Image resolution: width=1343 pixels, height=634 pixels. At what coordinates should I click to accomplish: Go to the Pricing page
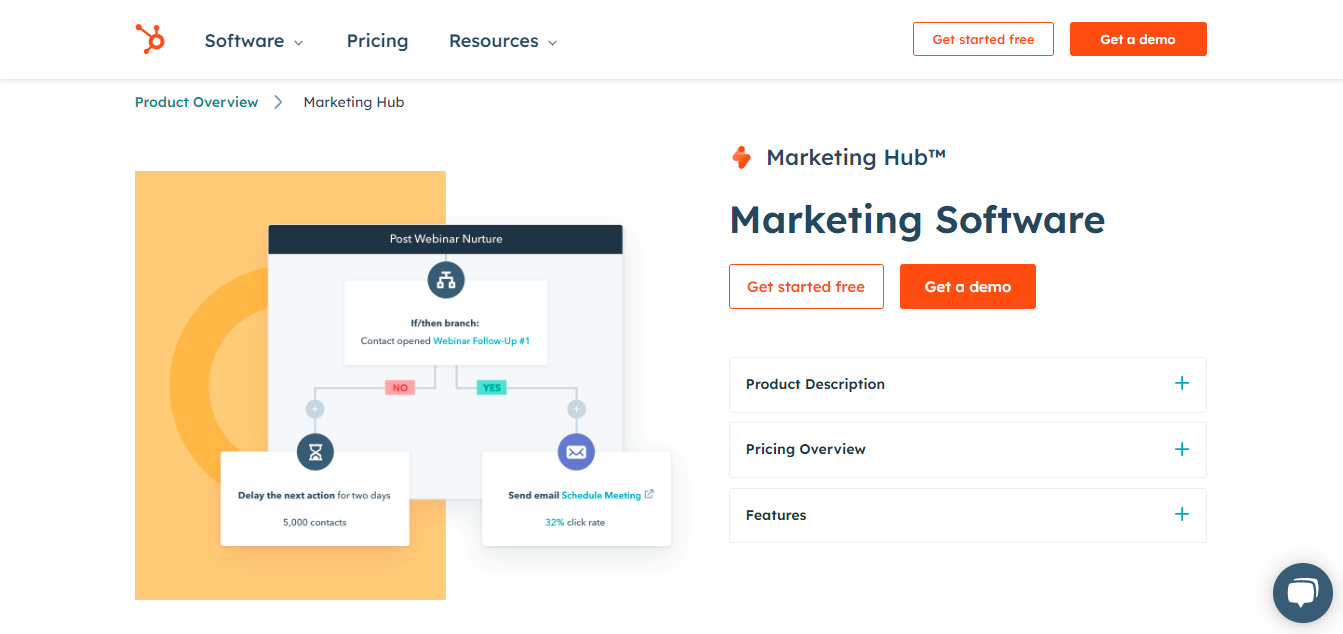click(377, 41)
